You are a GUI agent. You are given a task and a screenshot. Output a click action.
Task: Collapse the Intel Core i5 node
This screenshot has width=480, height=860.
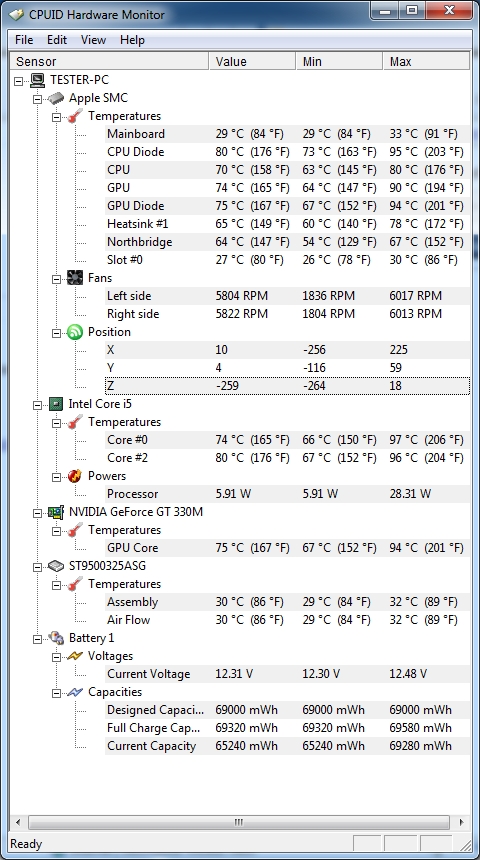[37, 405]
